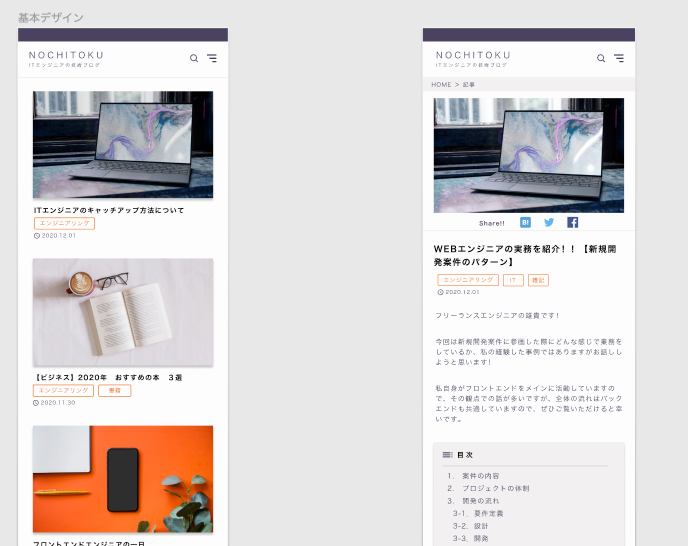Click the 記事 breadcrumb item

[469, 84]
